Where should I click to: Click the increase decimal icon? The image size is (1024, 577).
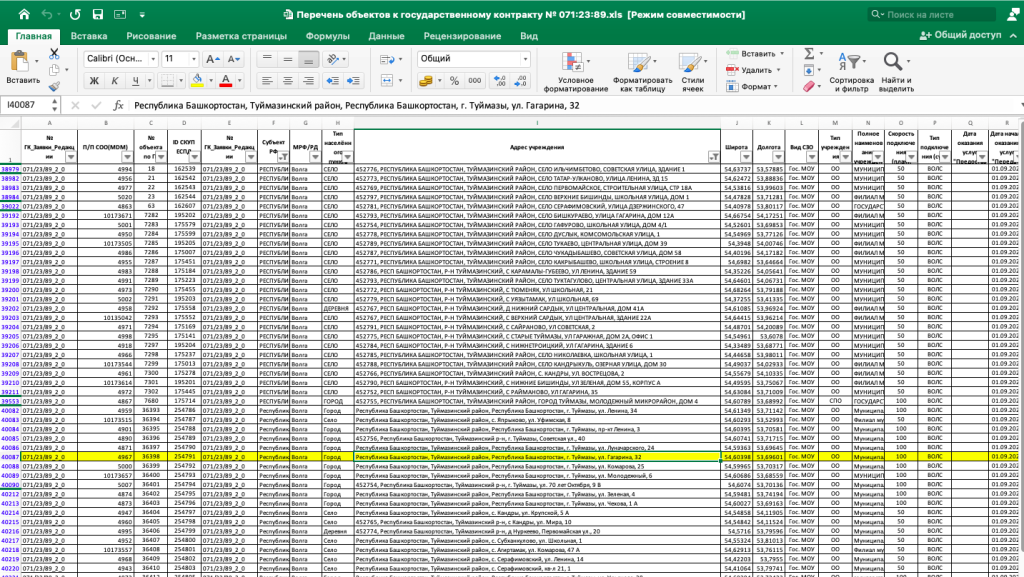click(500, 81)
